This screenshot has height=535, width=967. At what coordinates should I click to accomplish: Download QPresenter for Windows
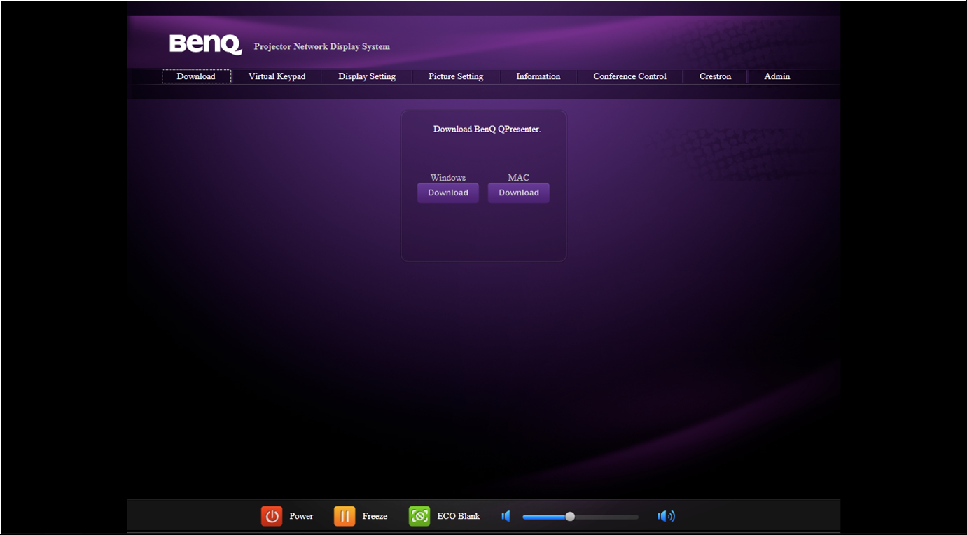click(x=448, y=193)
